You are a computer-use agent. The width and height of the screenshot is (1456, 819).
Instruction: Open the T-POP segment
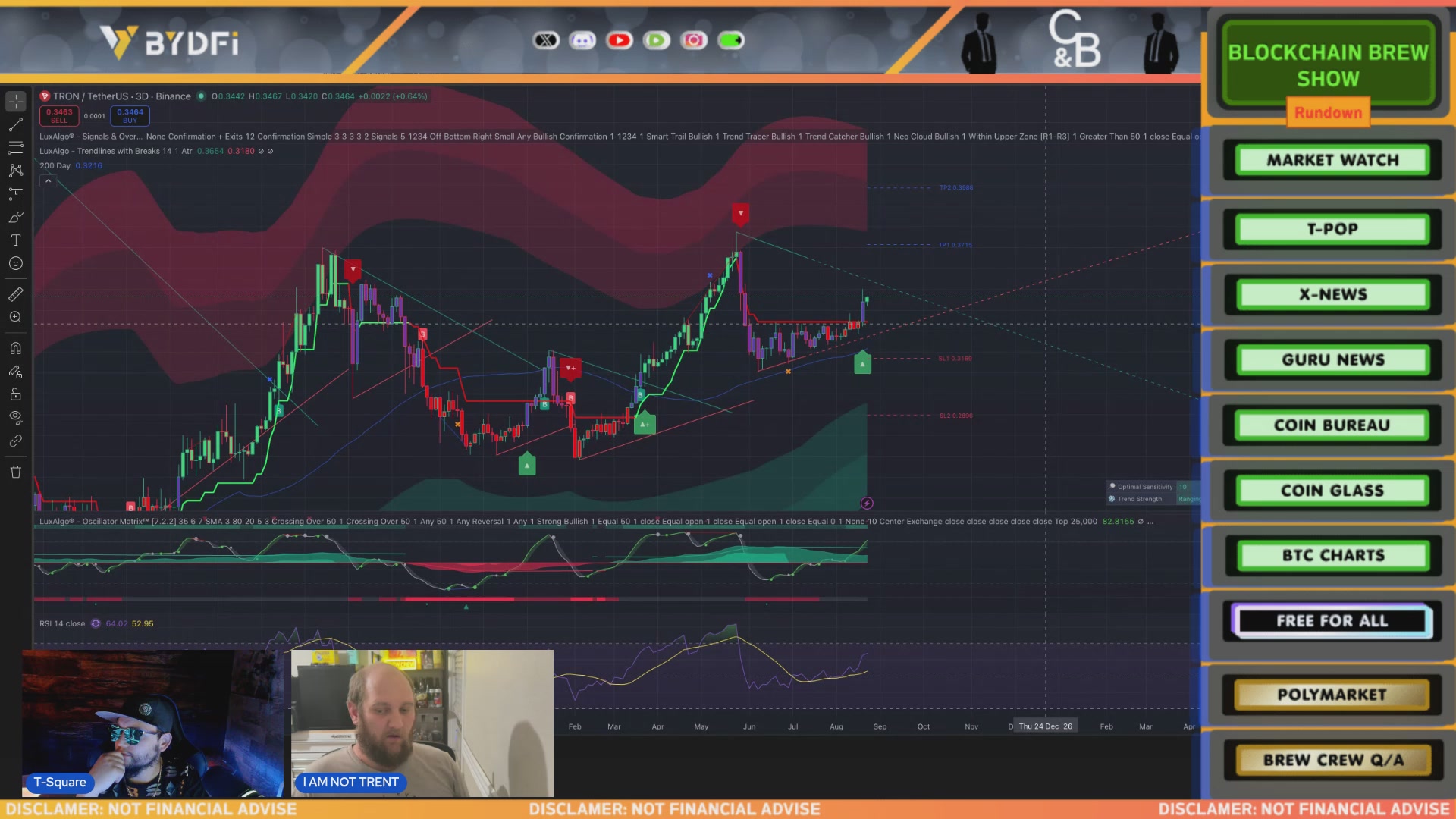(1332, 230)
